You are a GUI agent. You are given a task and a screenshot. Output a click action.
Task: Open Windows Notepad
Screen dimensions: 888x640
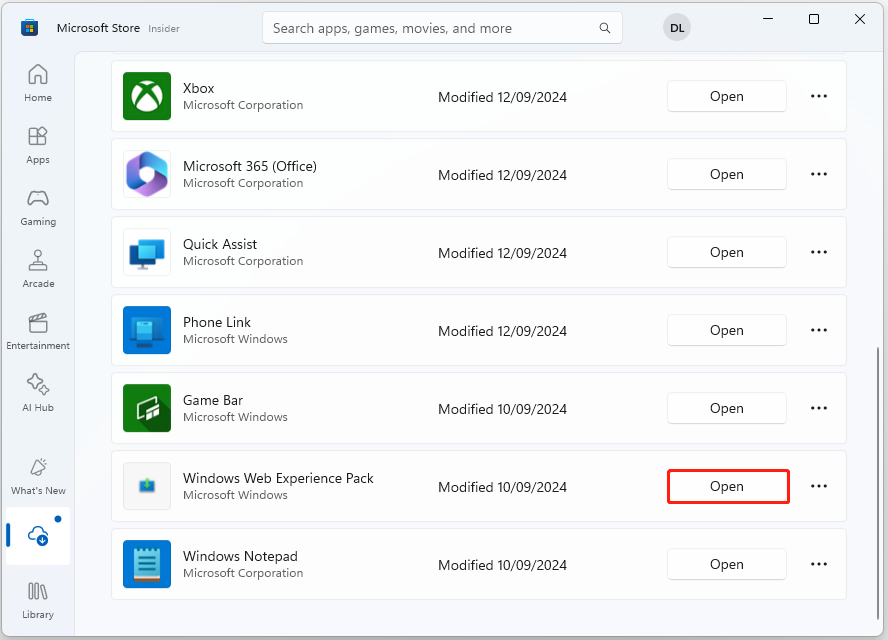tap(727, 564)
